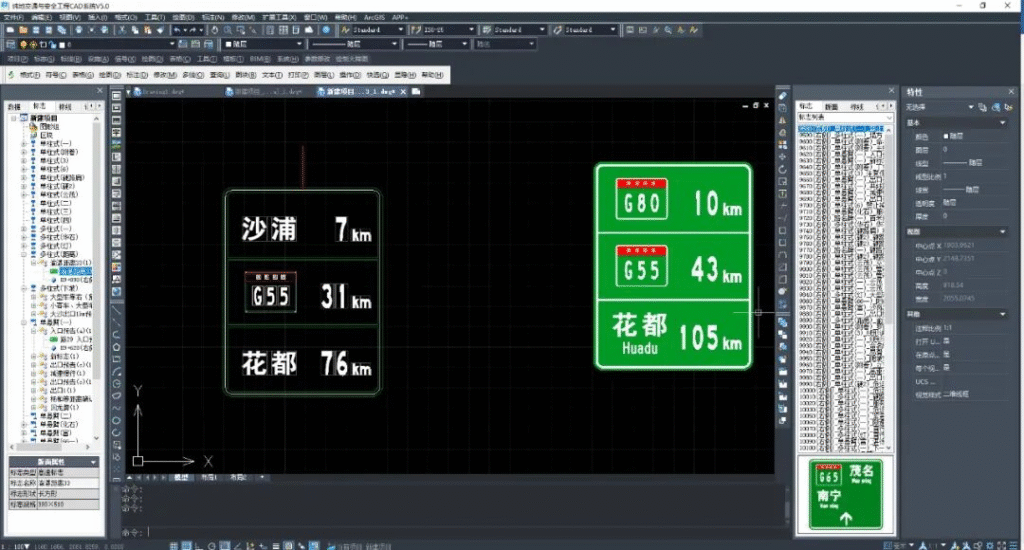The height and width of the screenshot is (550, 1024).
Task: Expand the 单柱式(一) tree node
Action: (23, 144)
